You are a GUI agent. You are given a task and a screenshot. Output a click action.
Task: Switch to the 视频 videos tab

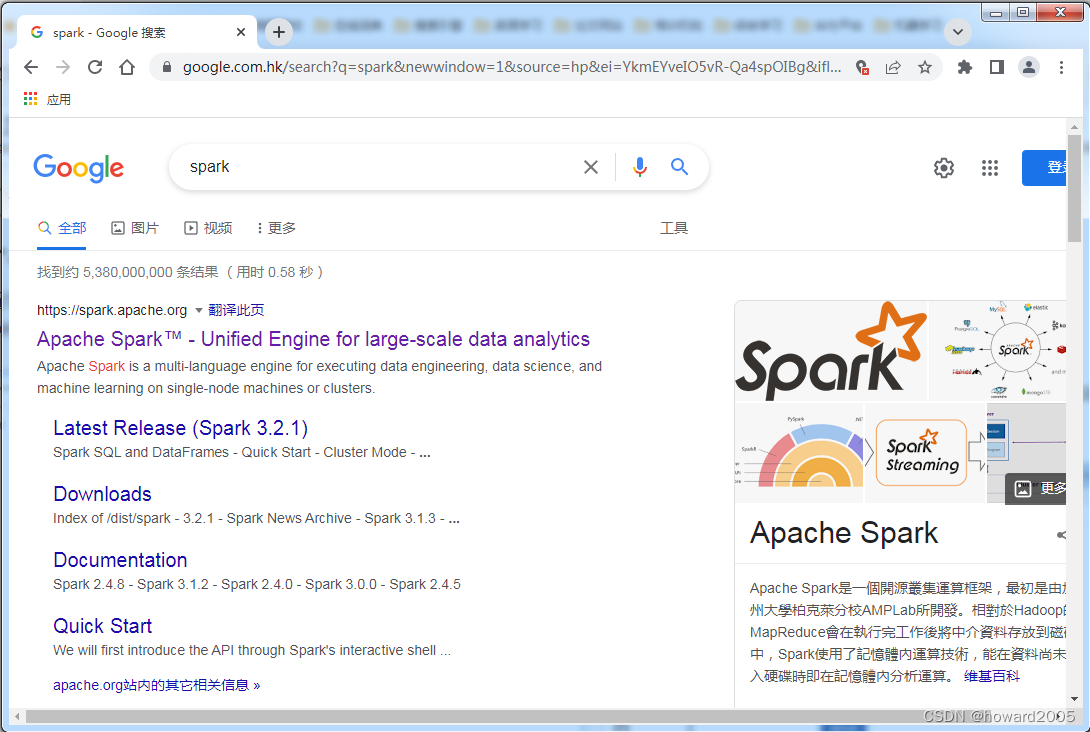click(208, 228)
